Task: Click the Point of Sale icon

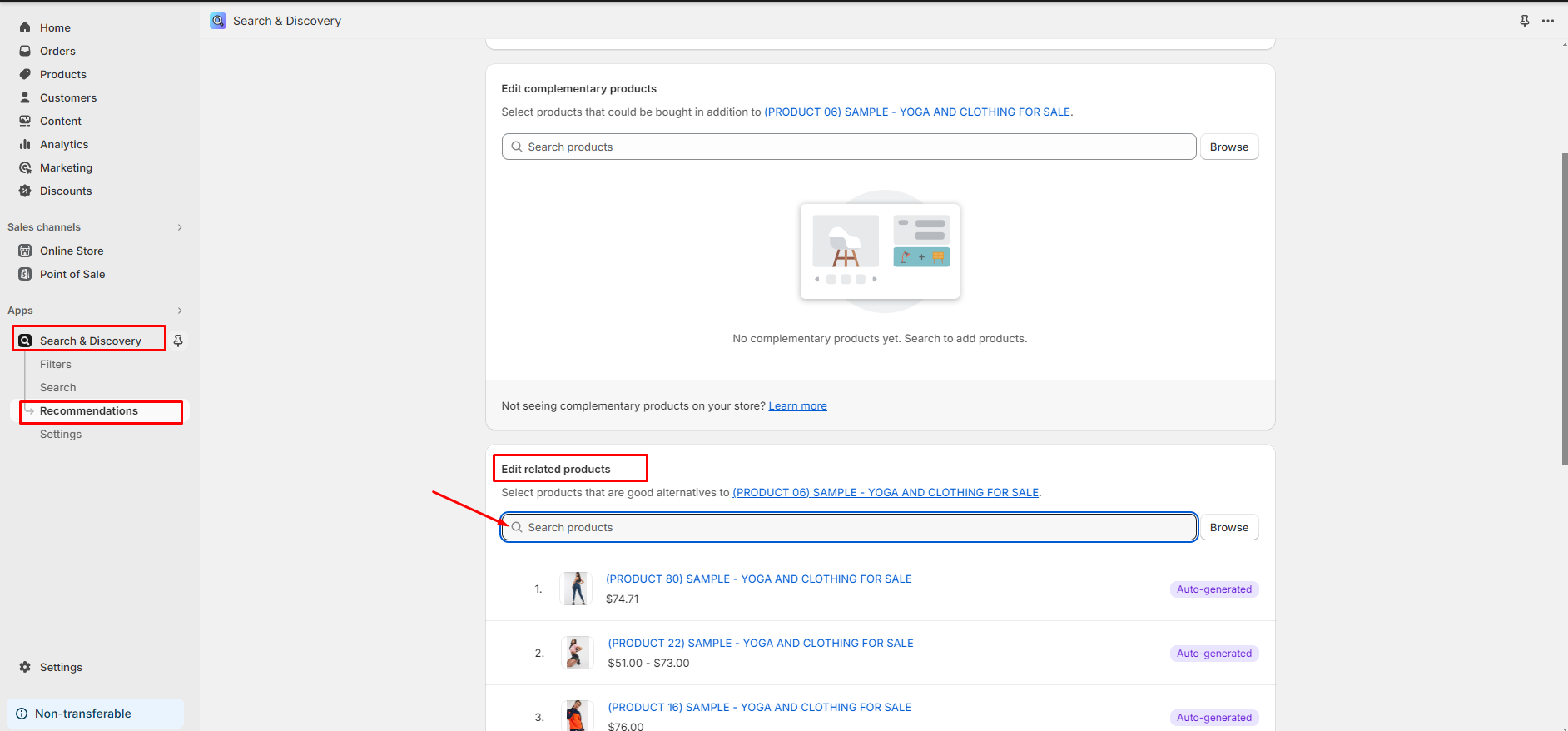Action: tap(25, 274)
